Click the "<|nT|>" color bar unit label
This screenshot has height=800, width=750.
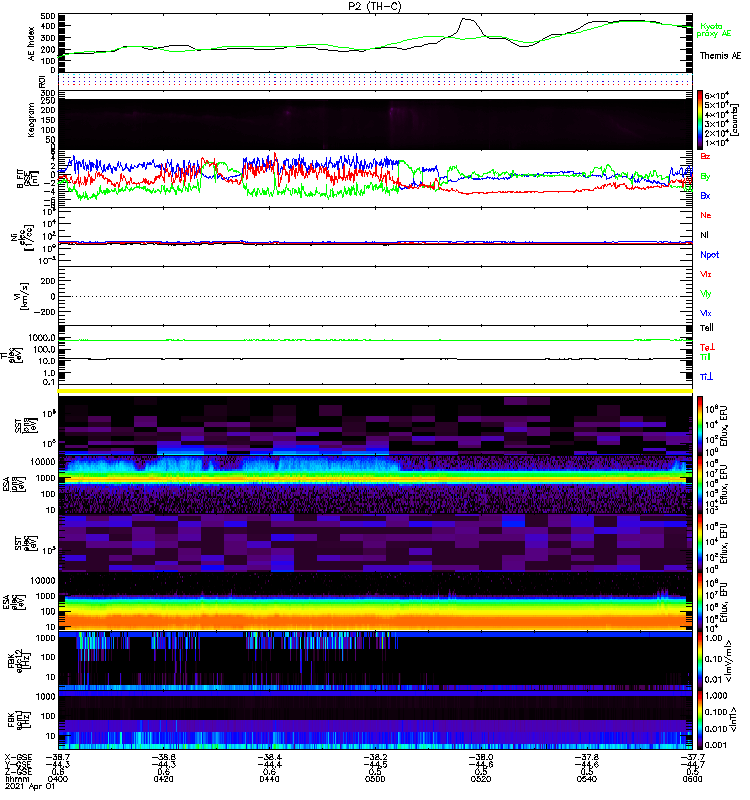click(x=732, y=720)
